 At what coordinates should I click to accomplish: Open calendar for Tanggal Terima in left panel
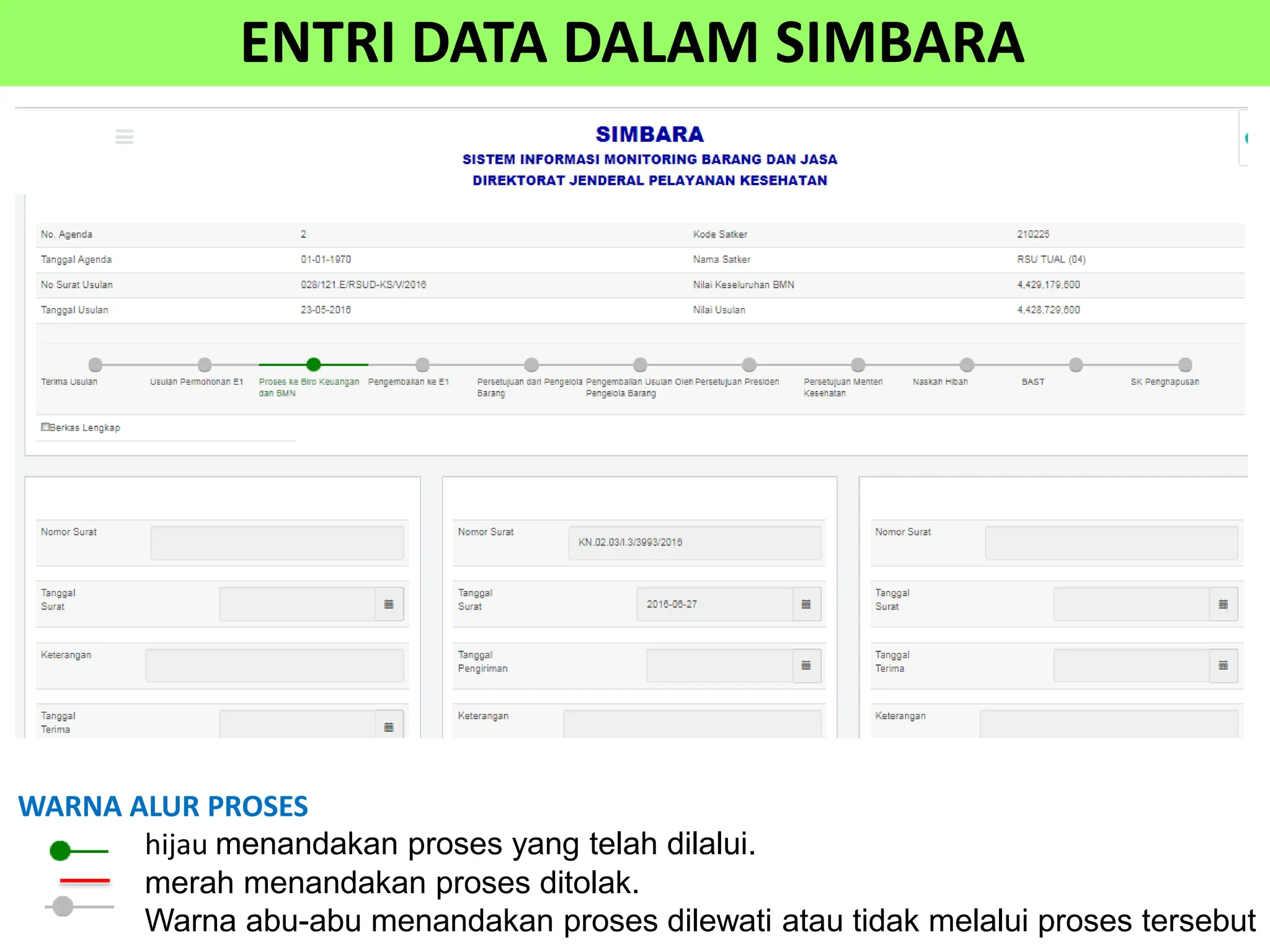(389, 726)
